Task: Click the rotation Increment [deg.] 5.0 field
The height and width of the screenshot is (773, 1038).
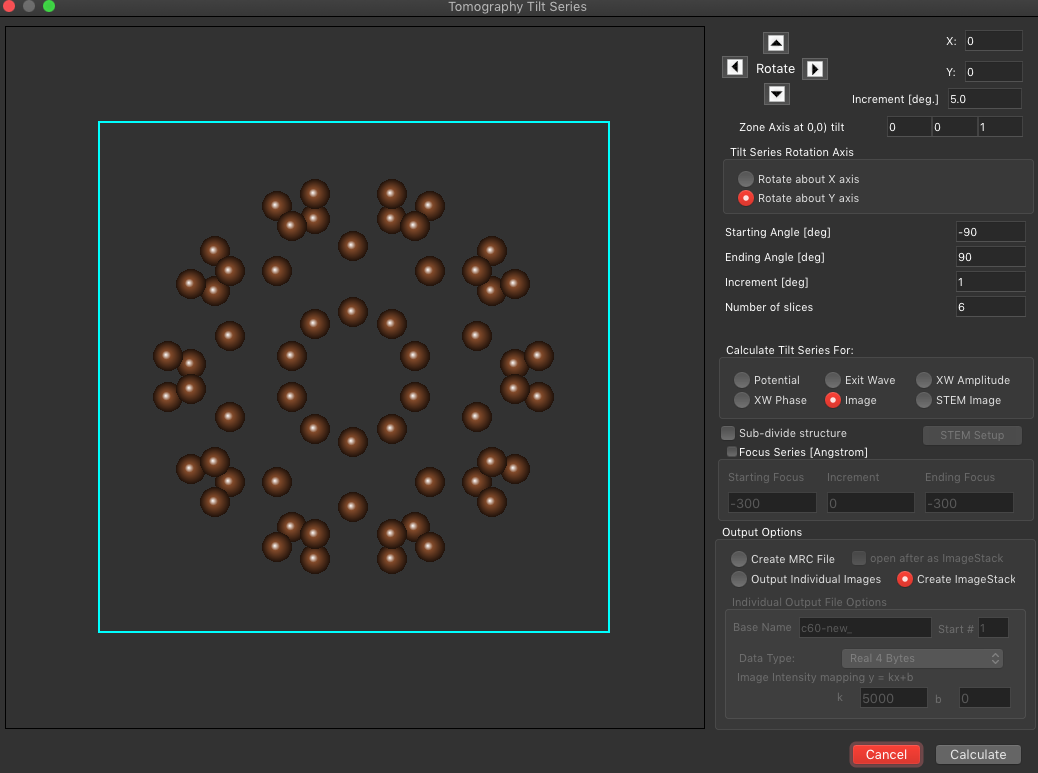Action: point(984,99)
